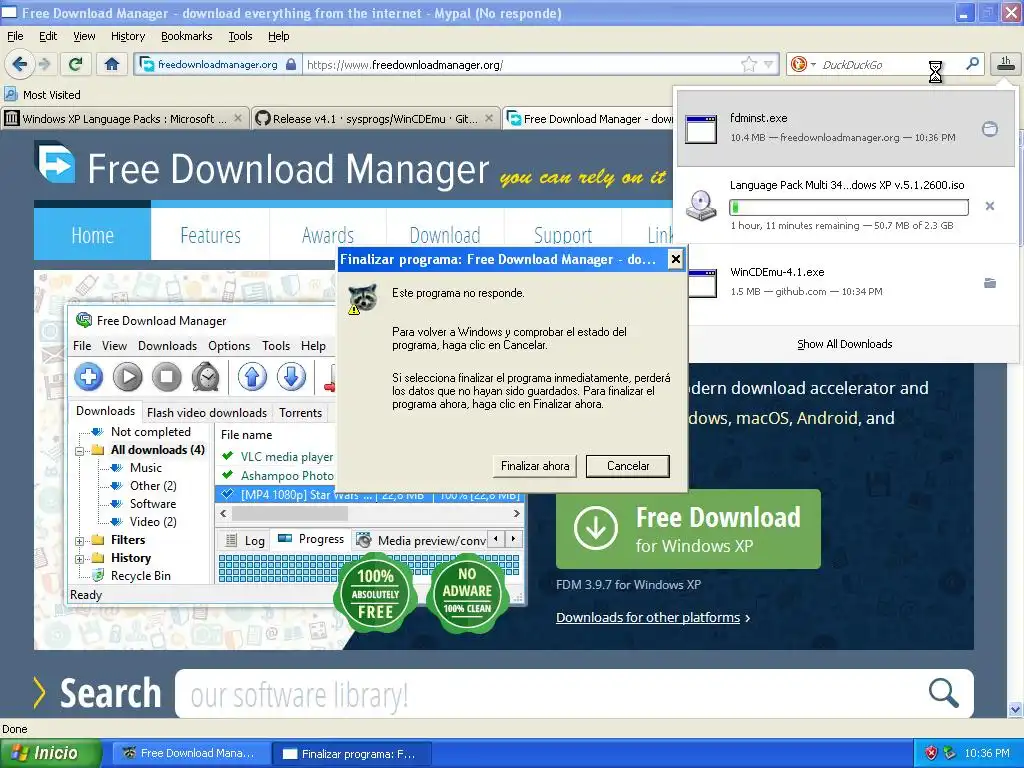Click the 100% Absolutely Free badge
1024x768 pixels.
click(x=375, y=594)
